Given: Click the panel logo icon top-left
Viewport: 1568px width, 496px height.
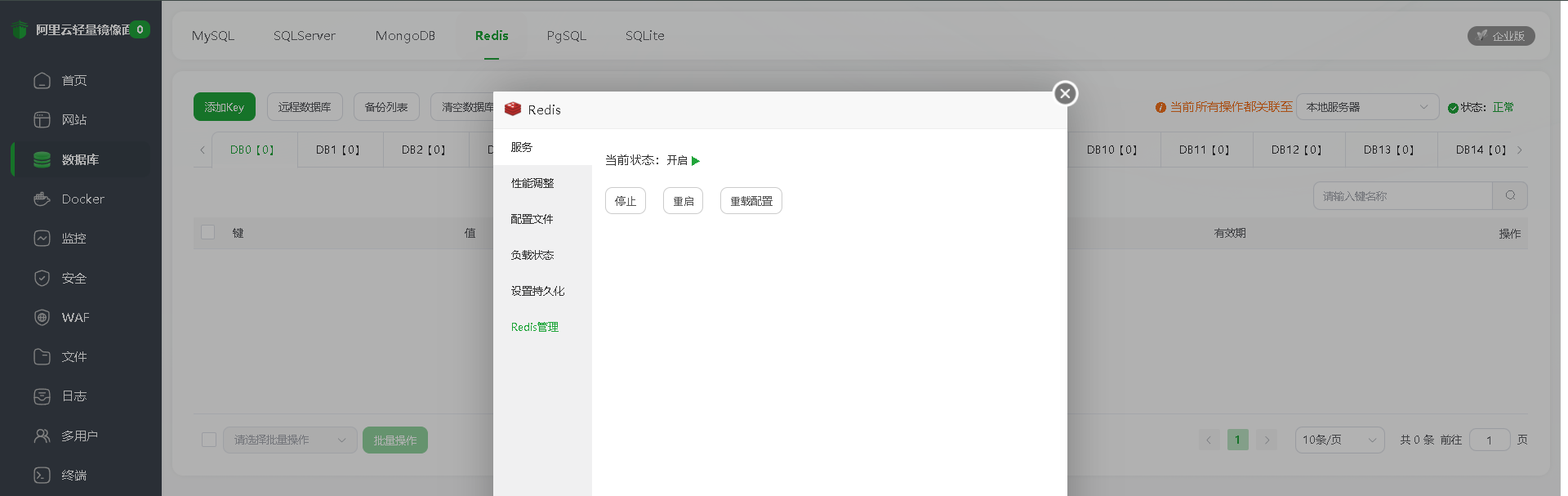Looking at the screenshot, I should coord(20,29).
